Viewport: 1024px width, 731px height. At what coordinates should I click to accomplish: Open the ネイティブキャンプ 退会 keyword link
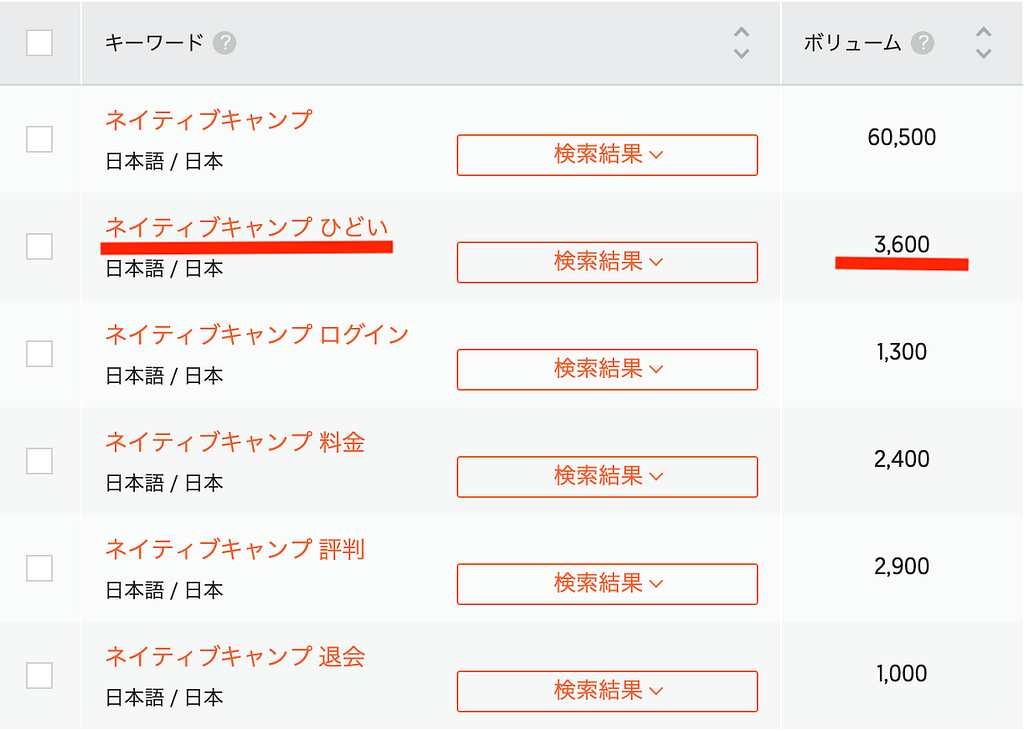point(235,657)
